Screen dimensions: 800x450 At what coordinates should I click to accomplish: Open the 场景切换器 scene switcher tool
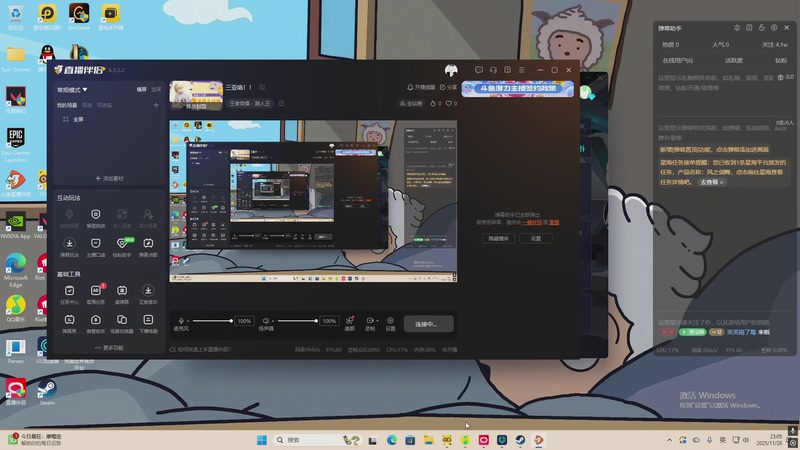(x=122, y=323)
